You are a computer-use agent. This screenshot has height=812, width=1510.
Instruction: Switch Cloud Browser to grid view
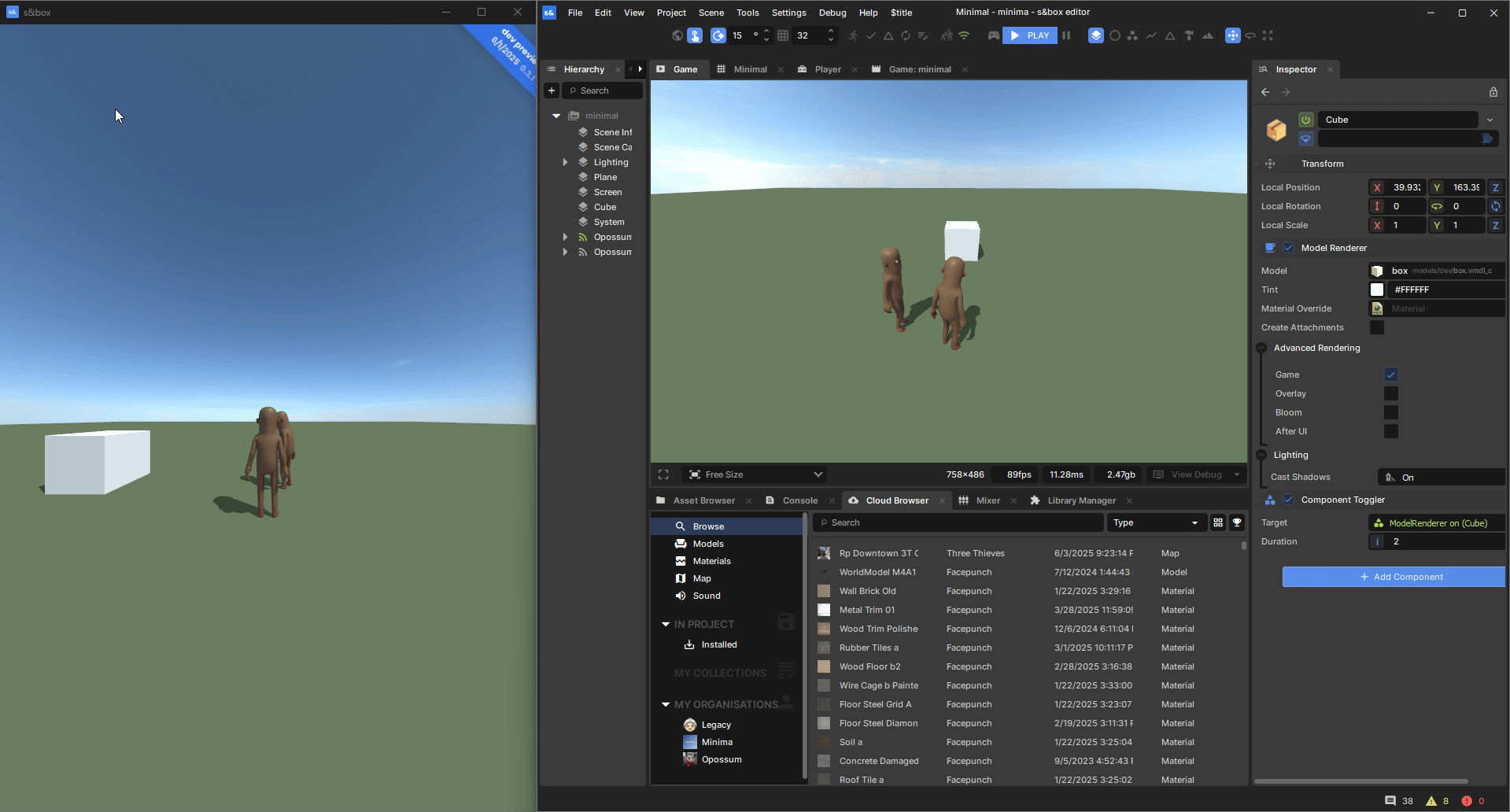pos(1218,522)
